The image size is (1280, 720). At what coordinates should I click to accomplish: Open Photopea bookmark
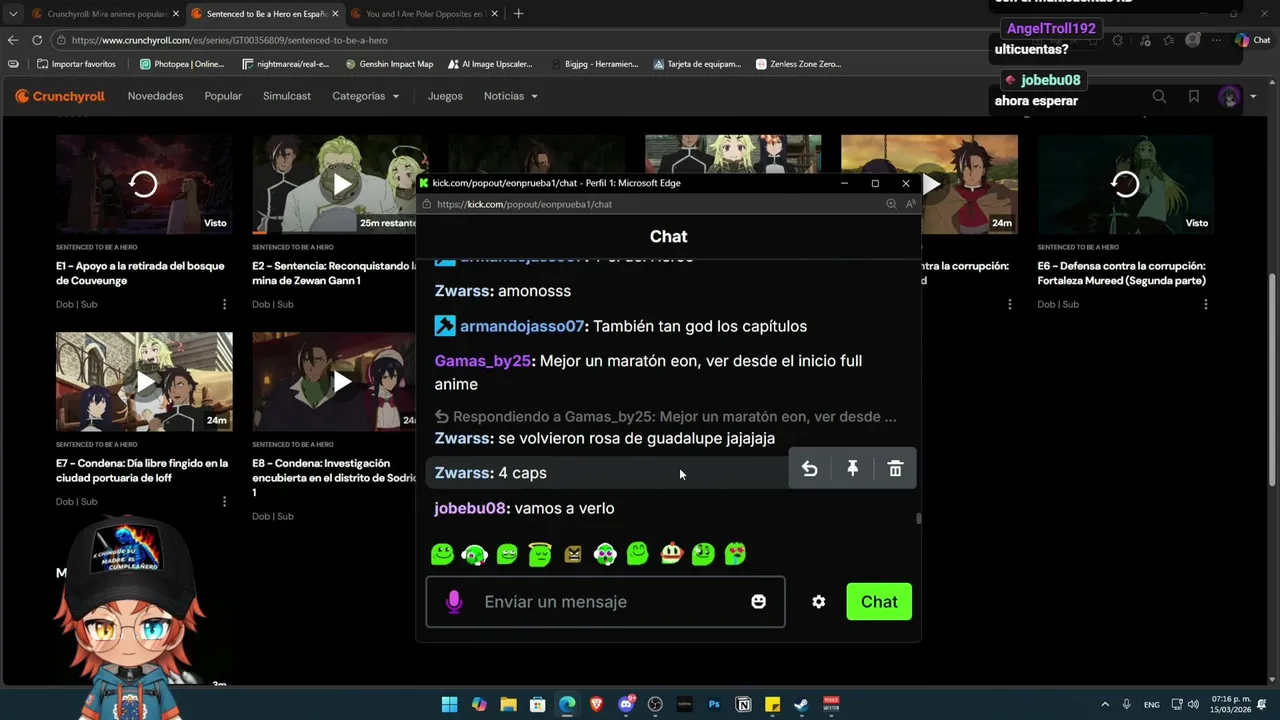click(x=182, y=64)
